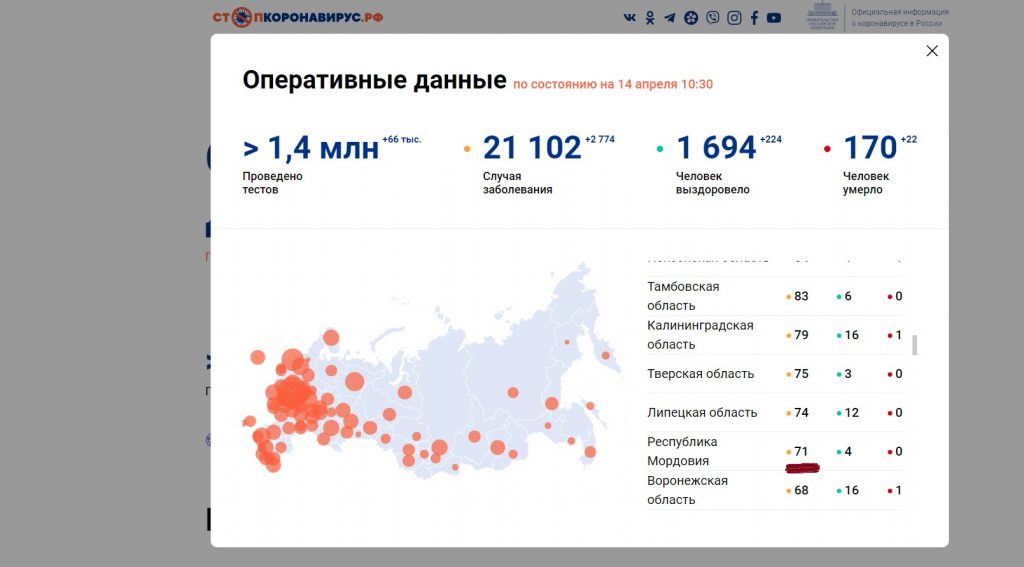
Task: Click the 75 cases value for Тверская
Action: [x=801, y=374]
